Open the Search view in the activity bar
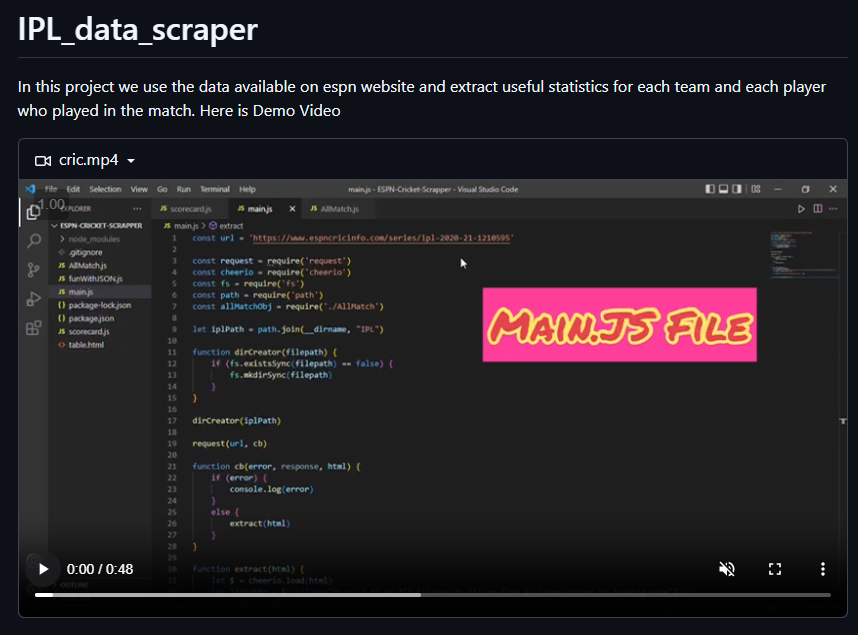 pyautogui.click(x=34, y=241)
